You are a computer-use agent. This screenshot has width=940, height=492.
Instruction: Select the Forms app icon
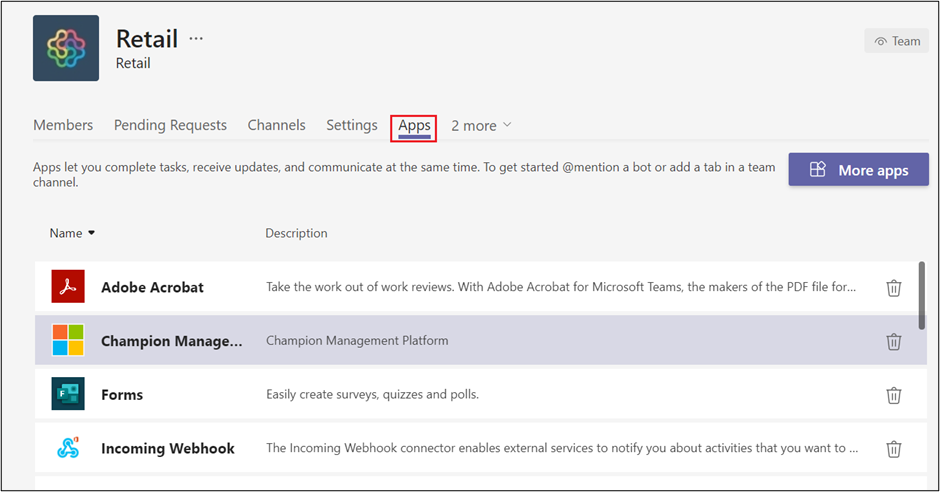pos(68,394)
